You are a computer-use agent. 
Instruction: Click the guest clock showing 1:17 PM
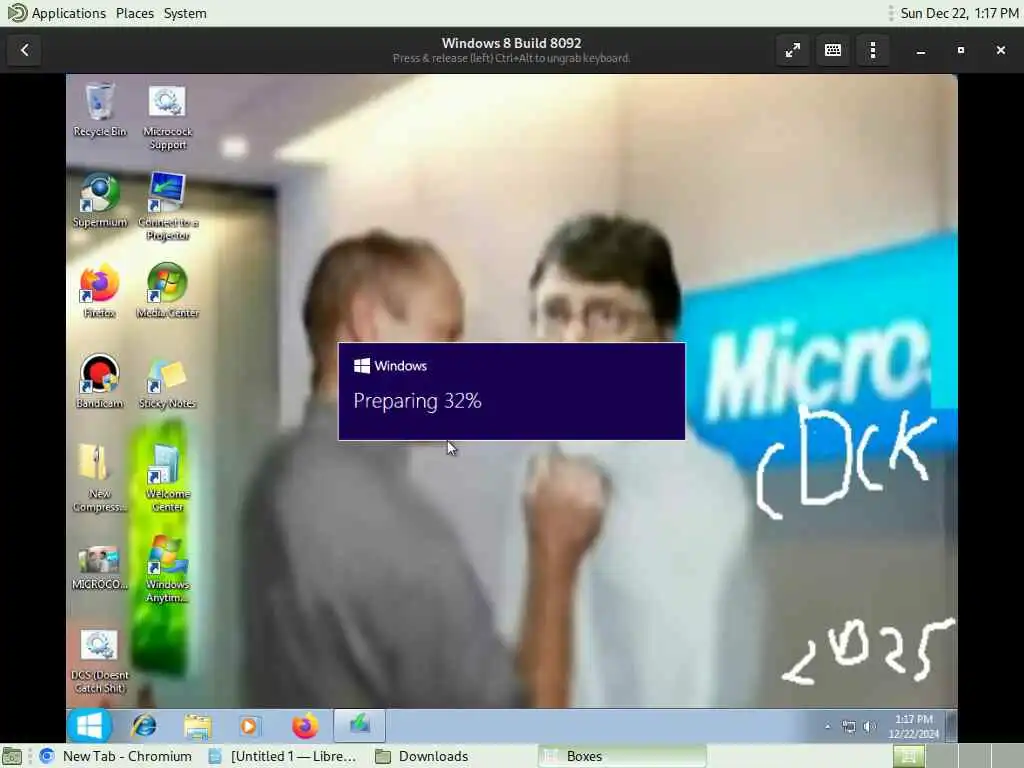[x=914, y=726]
